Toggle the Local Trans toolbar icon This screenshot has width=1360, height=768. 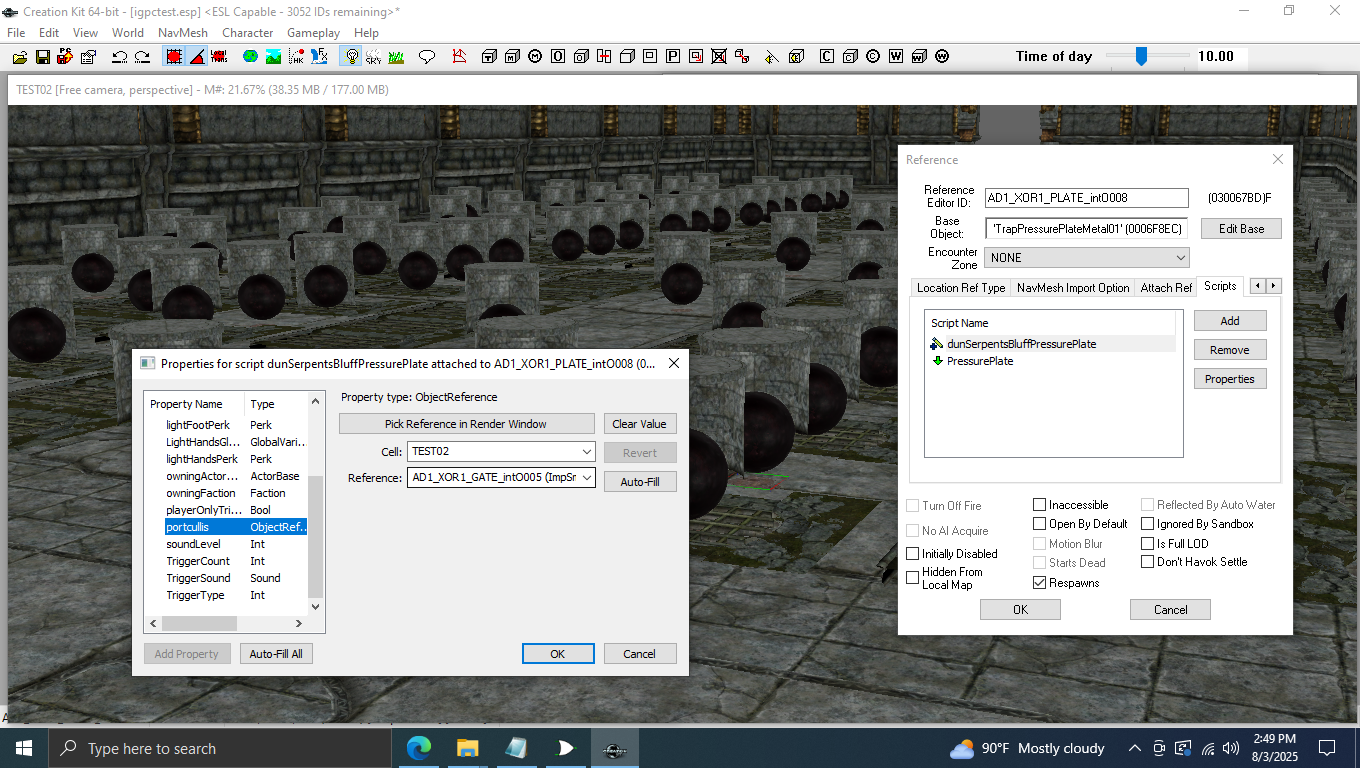tap(219, 57)
